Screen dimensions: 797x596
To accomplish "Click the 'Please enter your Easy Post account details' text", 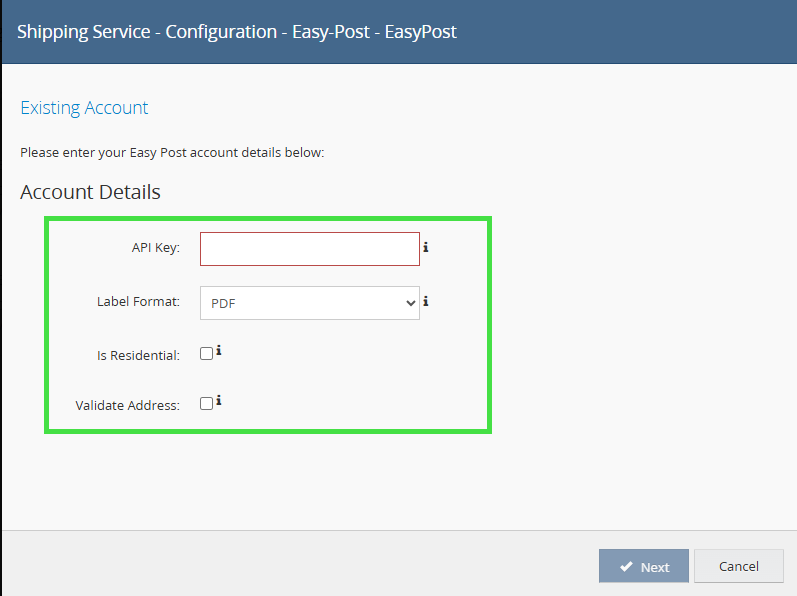I will pos(172,152).
